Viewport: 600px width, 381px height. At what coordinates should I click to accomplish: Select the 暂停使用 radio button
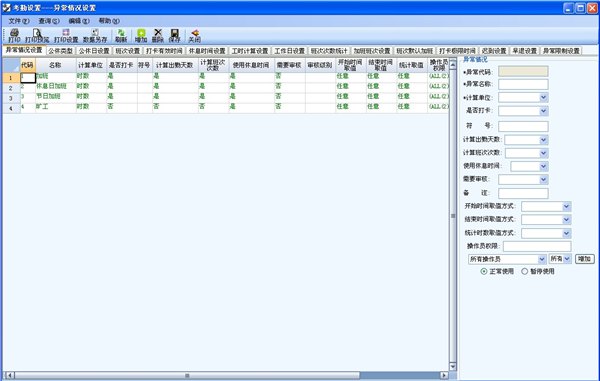(525, 271)
